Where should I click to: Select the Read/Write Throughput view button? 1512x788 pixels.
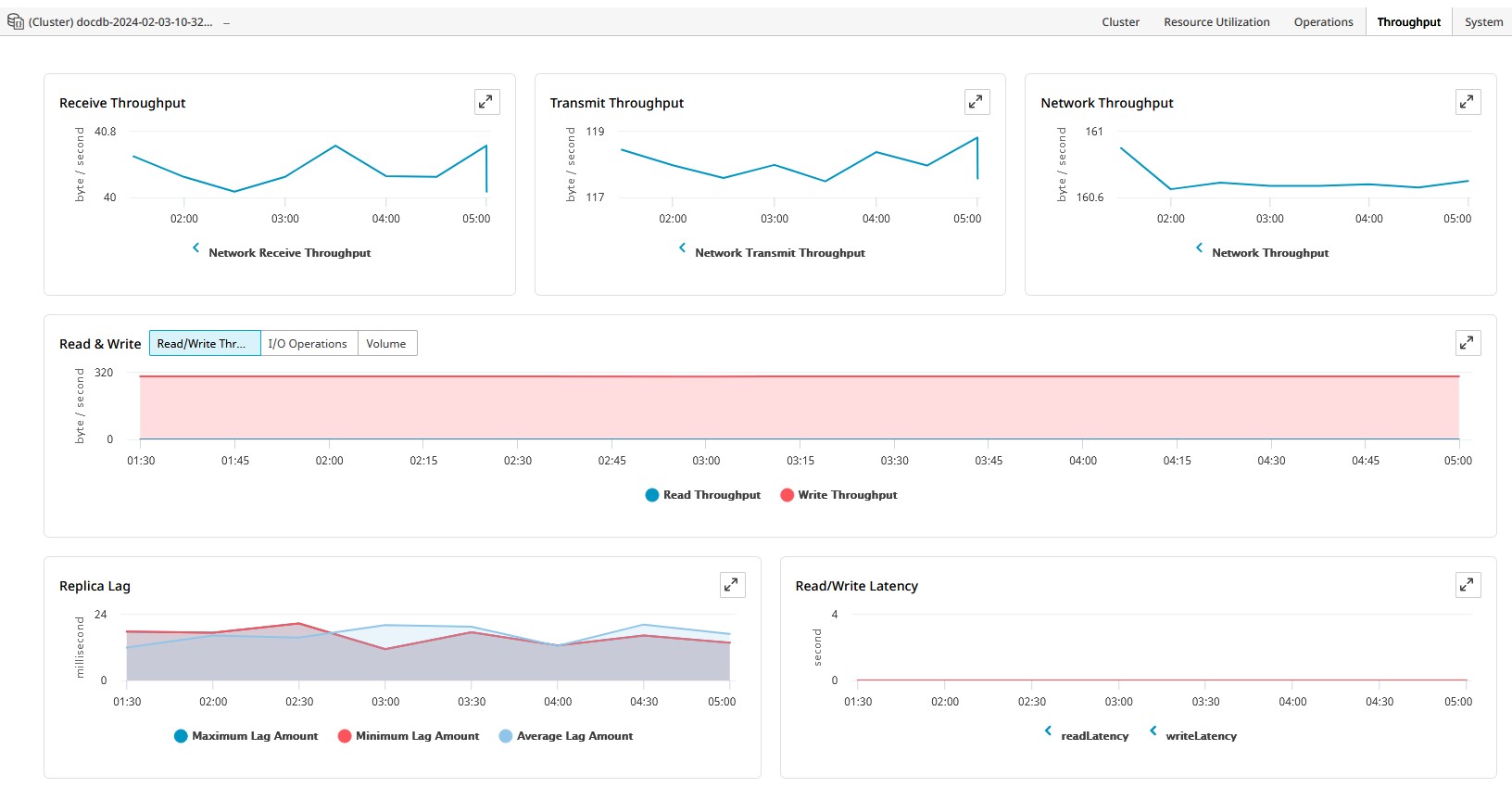point(205,343)
